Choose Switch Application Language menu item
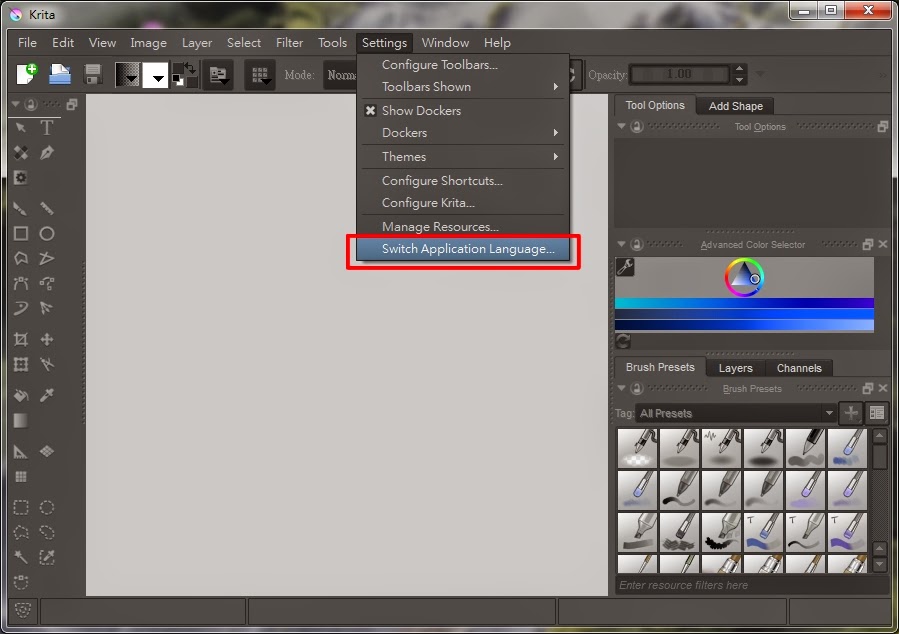 (463, 249)
